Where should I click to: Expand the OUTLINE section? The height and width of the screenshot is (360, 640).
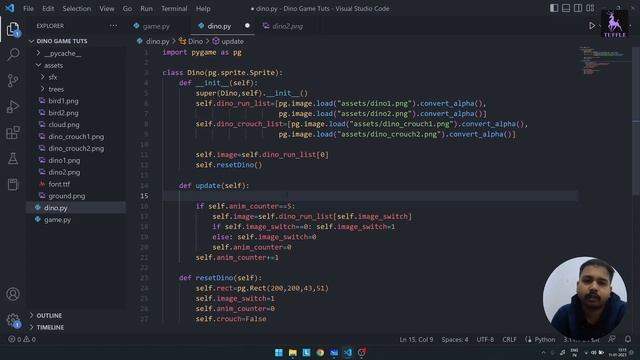[49, 316]
